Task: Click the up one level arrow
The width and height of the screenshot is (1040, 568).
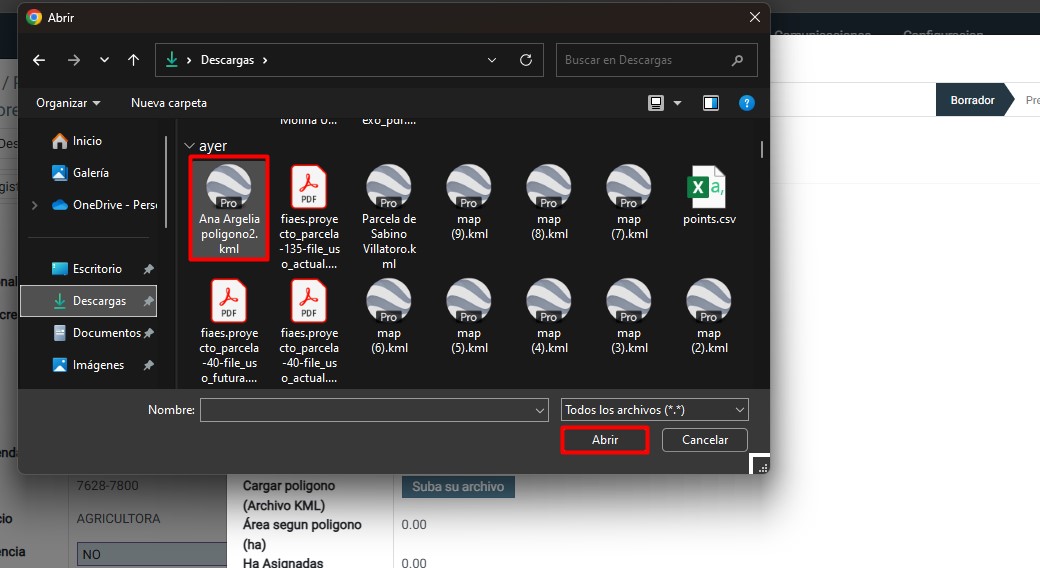Action: [134, 60]
